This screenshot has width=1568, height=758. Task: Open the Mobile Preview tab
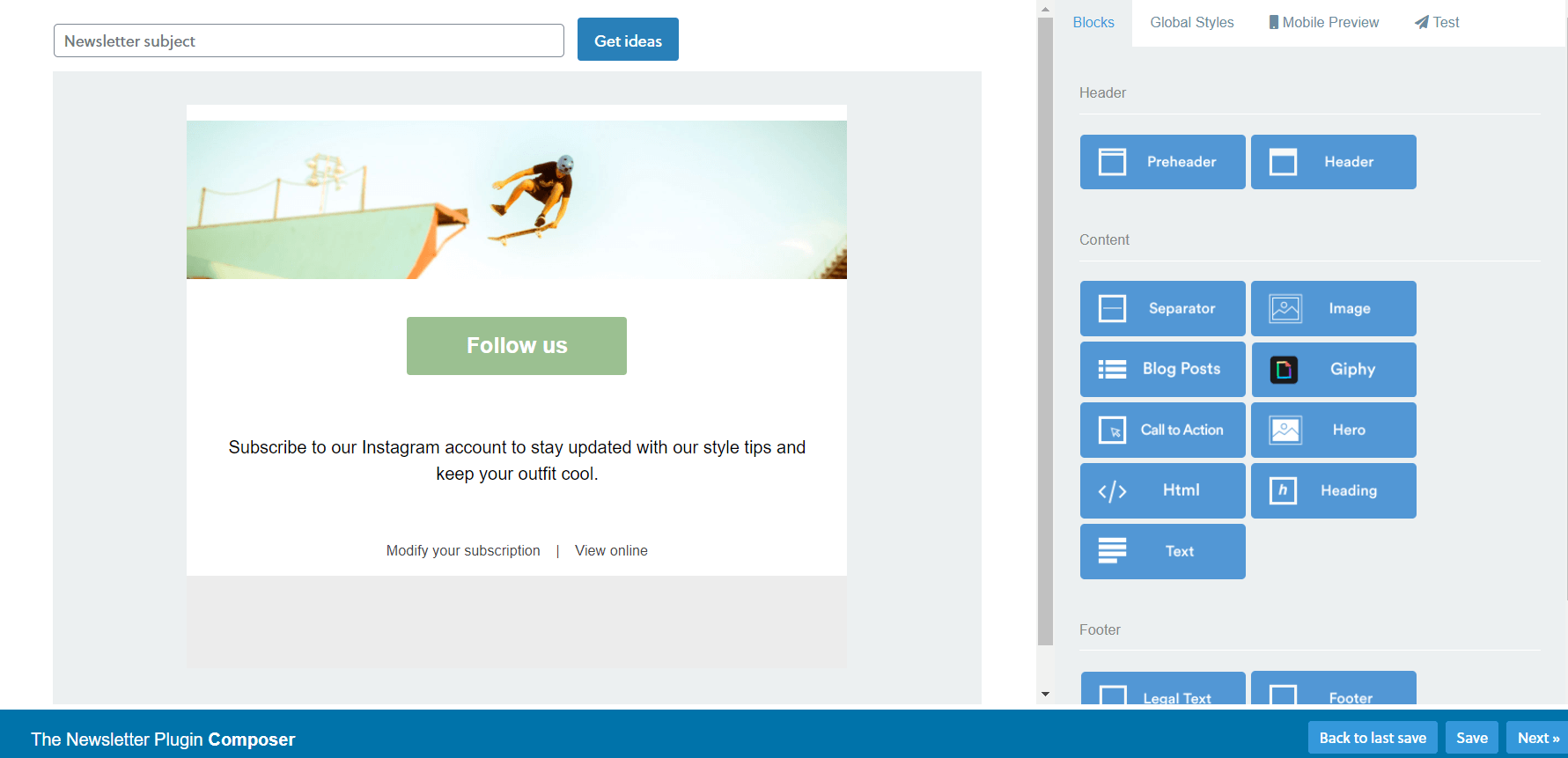(x=1323, y=23)
